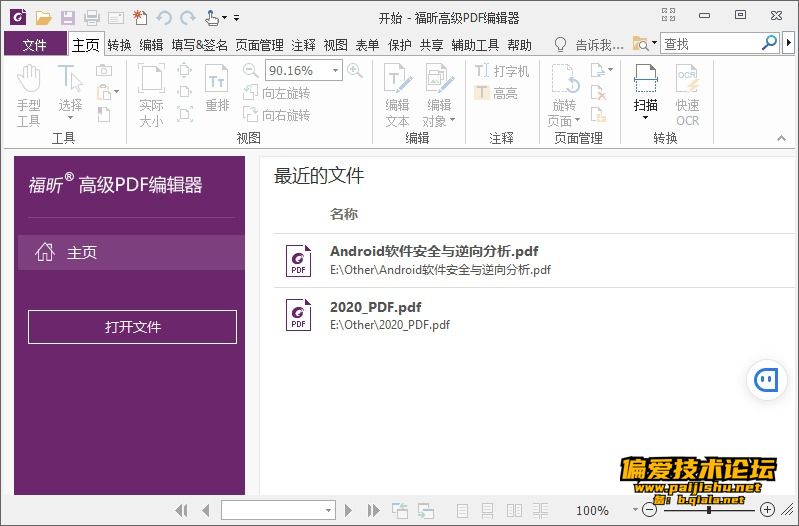799x526 pixels.
Task: Click the open folder icon in quick access toolbar
Action: pos(44,18)
